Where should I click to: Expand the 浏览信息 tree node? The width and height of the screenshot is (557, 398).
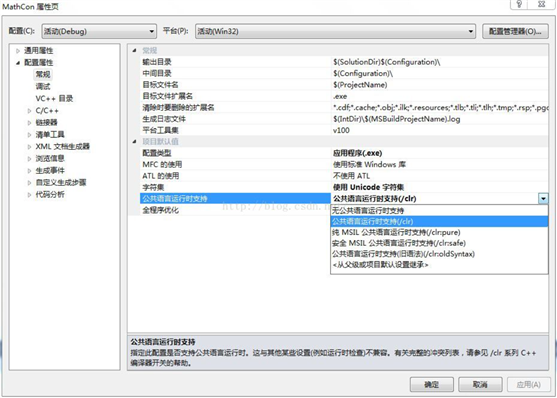pos(29,158)
